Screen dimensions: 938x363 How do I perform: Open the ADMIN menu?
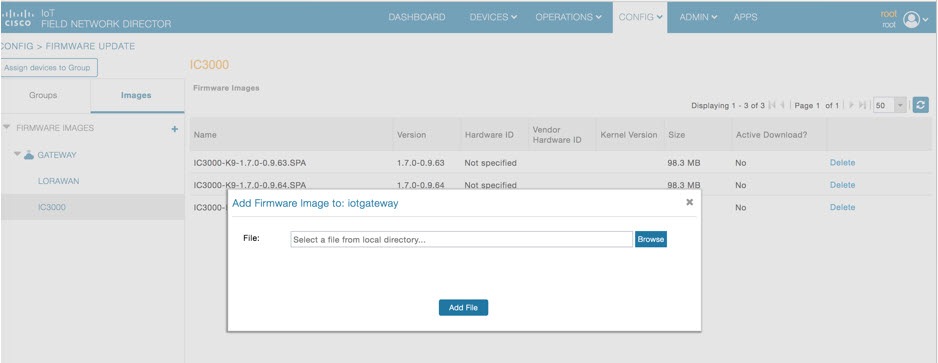[698, 17]
